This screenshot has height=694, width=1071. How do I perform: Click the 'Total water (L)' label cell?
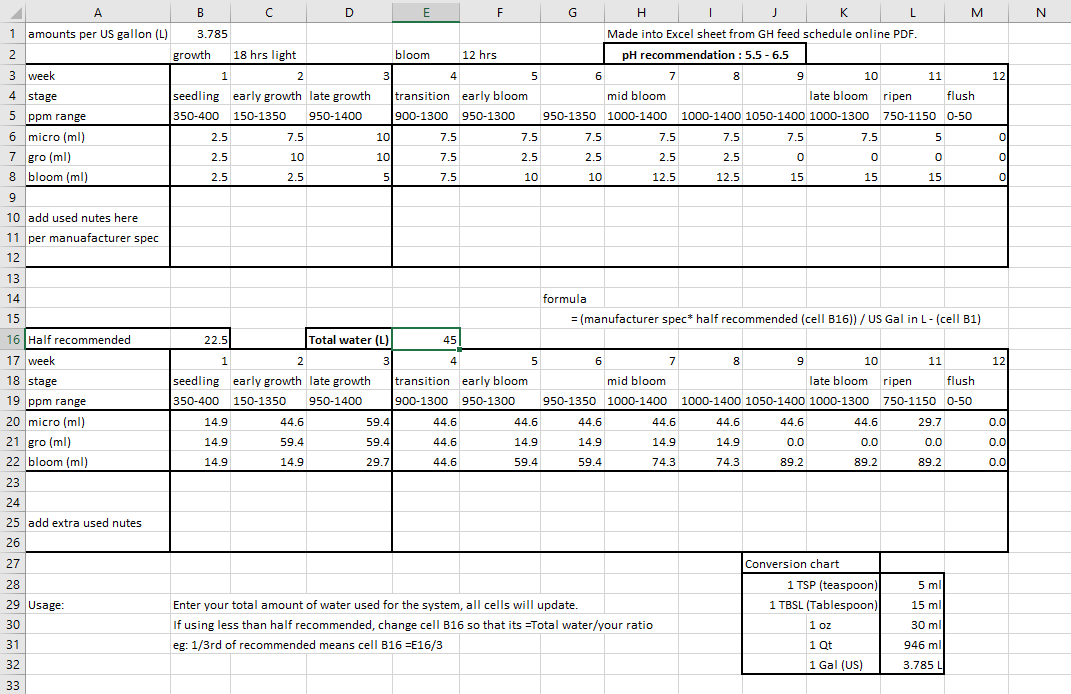(348, 339)
